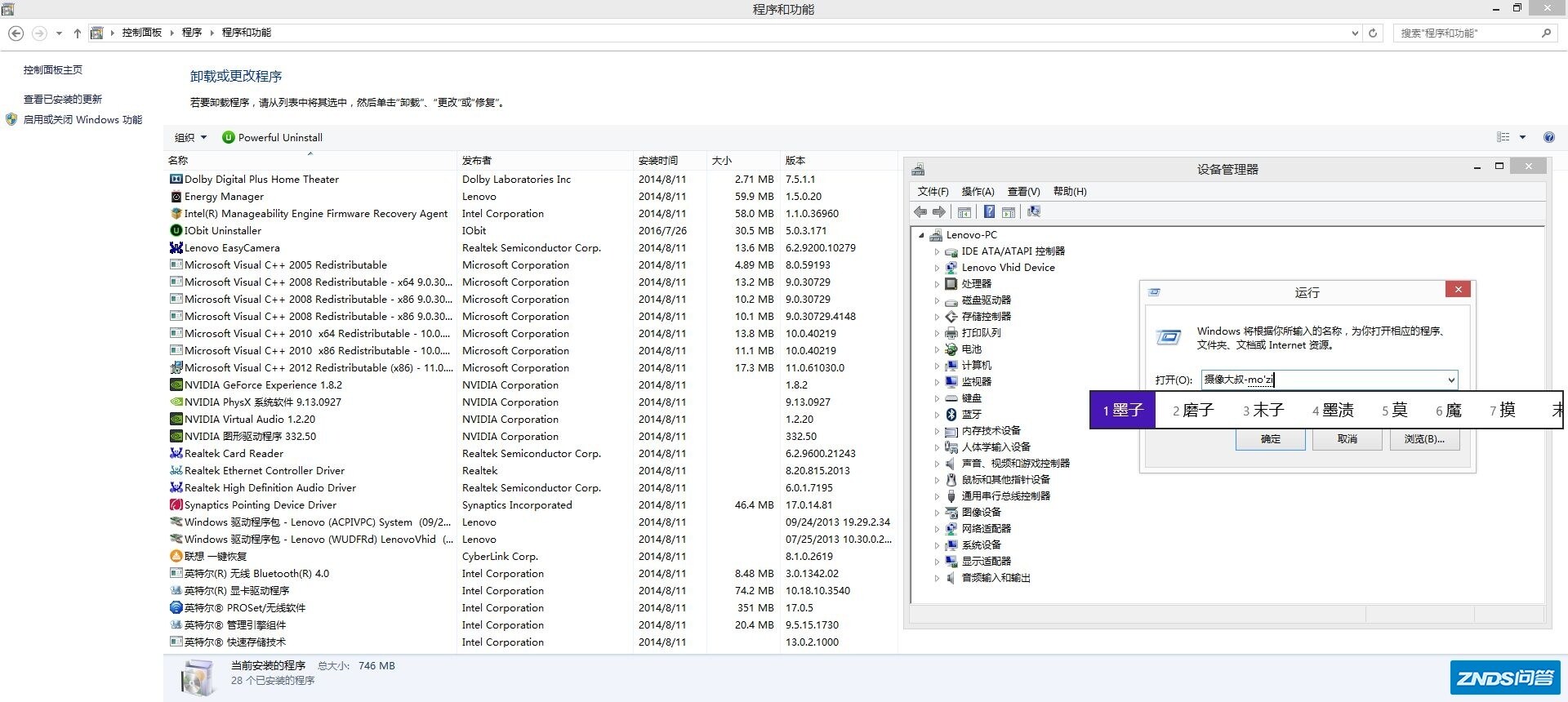Click the print queue device icon
1568x702 pixels.
point(951,333)
